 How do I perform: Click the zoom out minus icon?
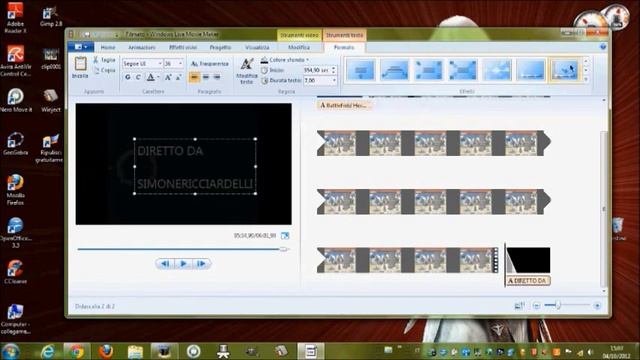[x=536, y=306]
